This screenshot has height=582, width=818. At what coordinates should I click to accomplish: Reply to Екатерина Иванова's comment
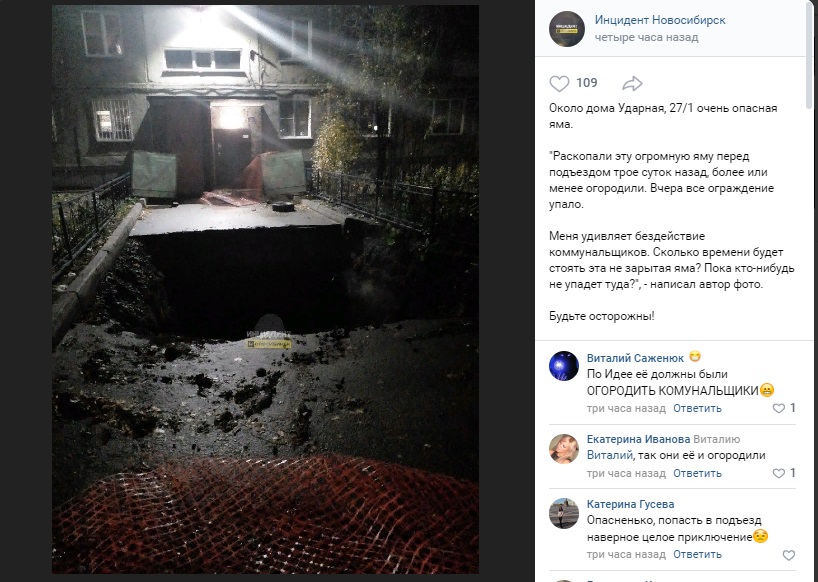click(x=697, y=474)
